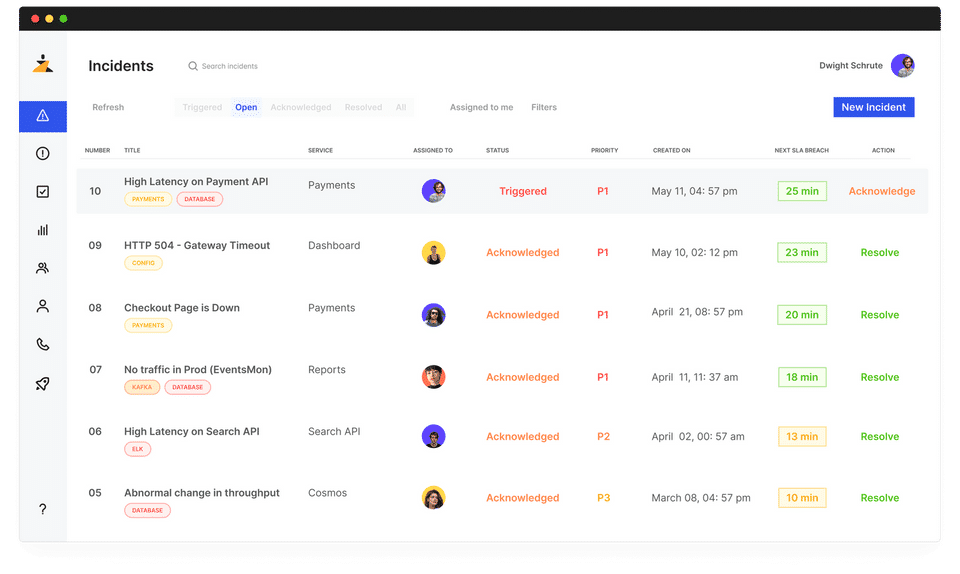Click the circled exclamation sidebar icon
The width and height of the screenshot is (960, 574).
click(x=42, y=154)
